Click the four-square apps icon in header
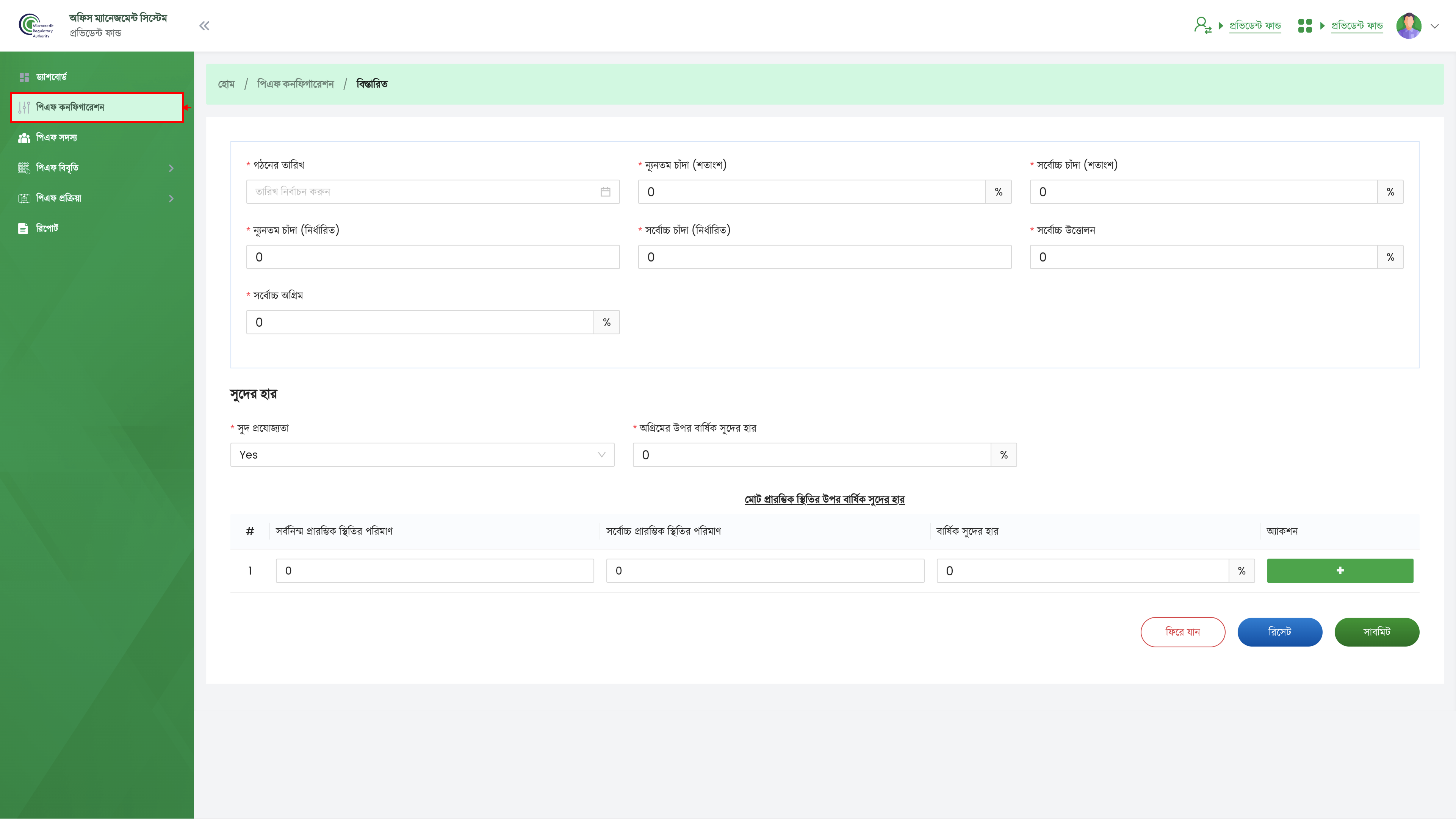Image resolution: width=1456 pixels, height=819 pixels. (1304, 26)
